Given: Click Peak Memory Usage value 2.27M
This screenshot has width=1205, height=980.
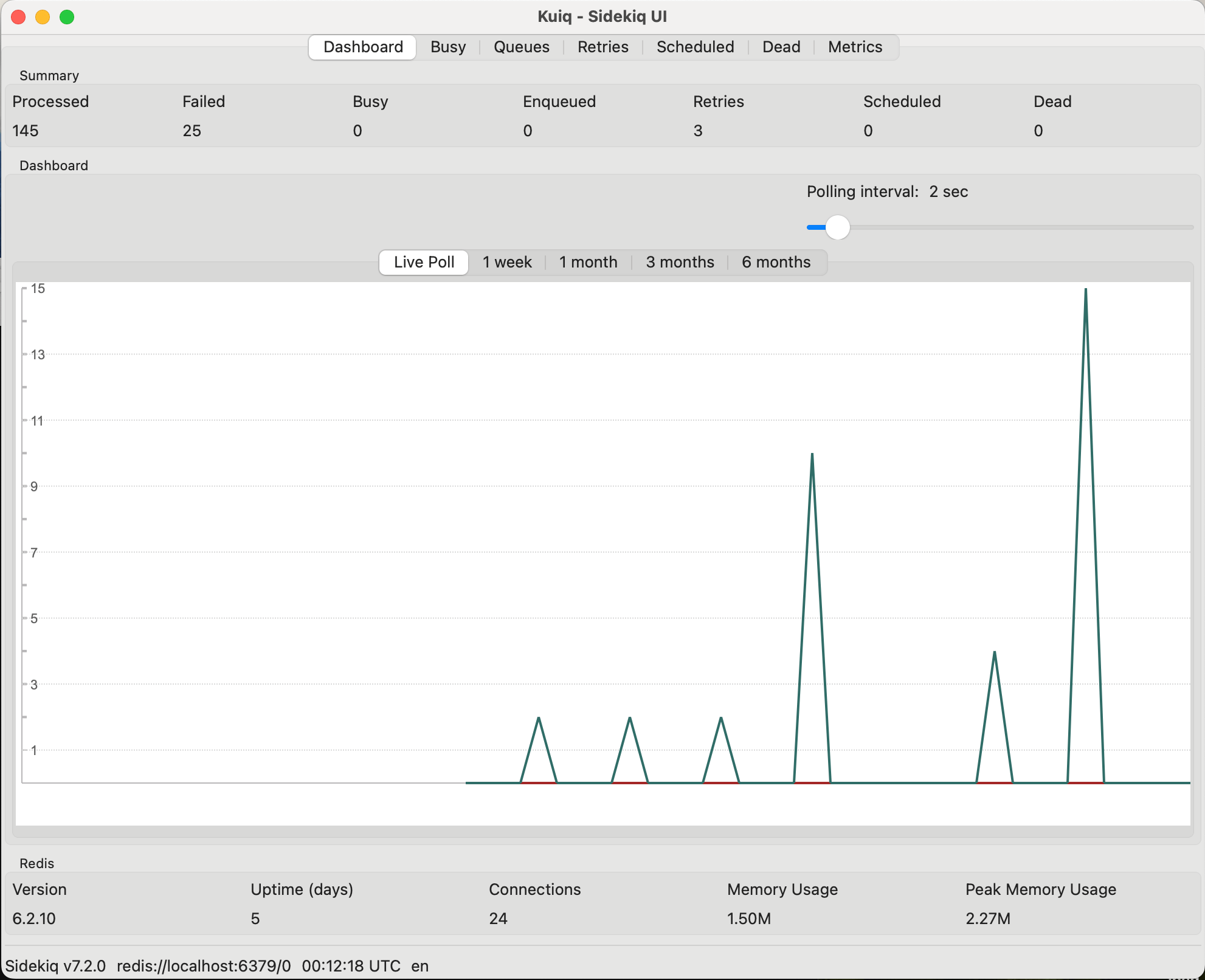Looking at the screenshot, I should point(988,919).
